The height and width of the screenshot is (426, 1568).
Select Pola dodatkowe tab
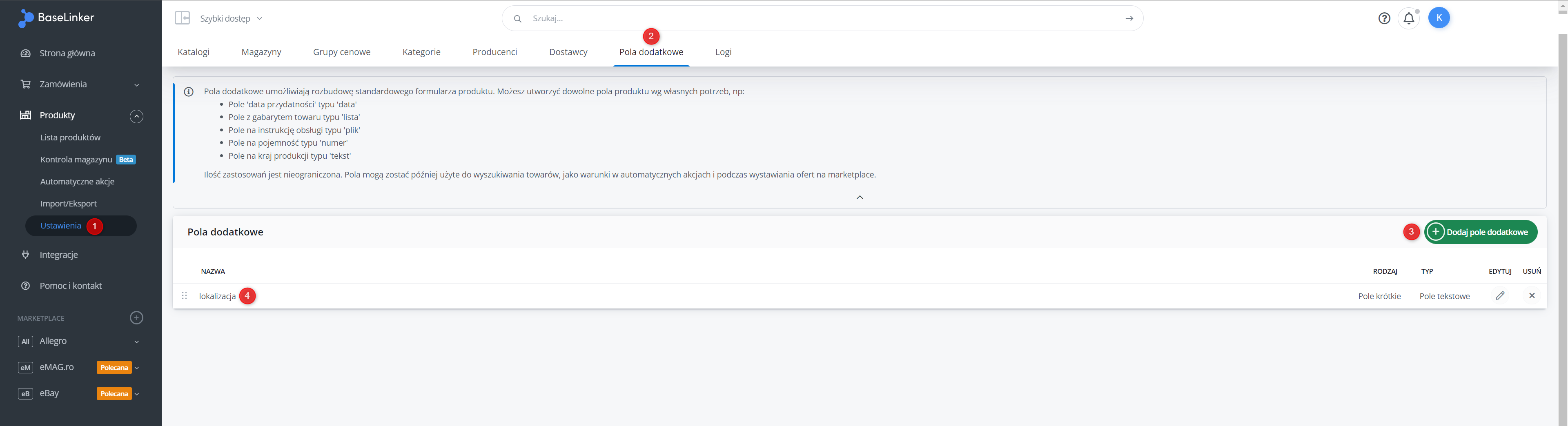[x=651, y=52]
